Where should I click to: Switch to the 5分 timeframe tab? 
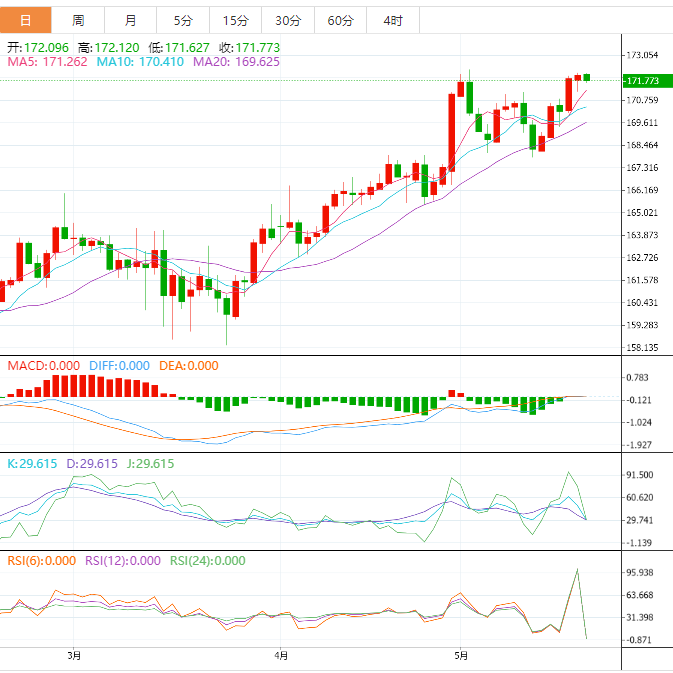183,20
